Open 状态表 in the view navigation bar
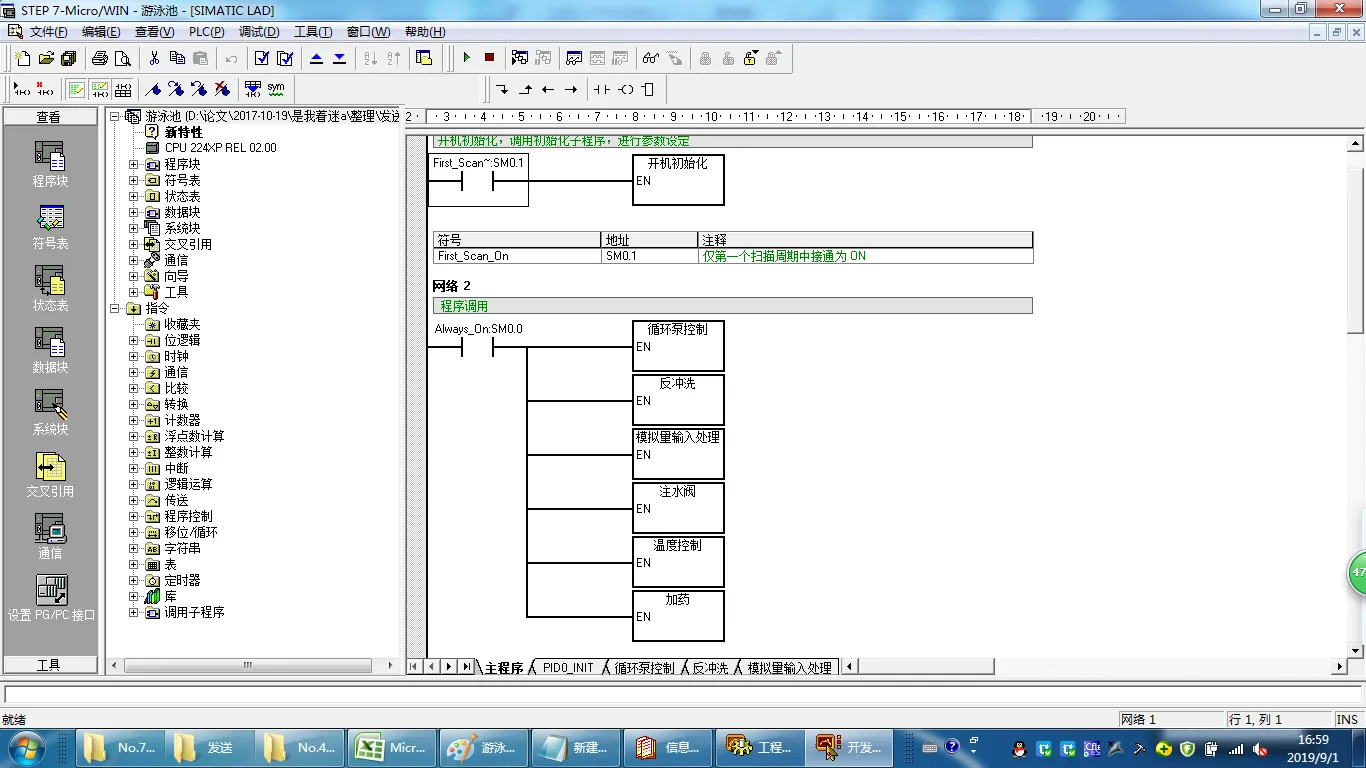Image resolution: width=1366 pixels, height=768 pixels. pyautogui.click(x=50, y=289)
